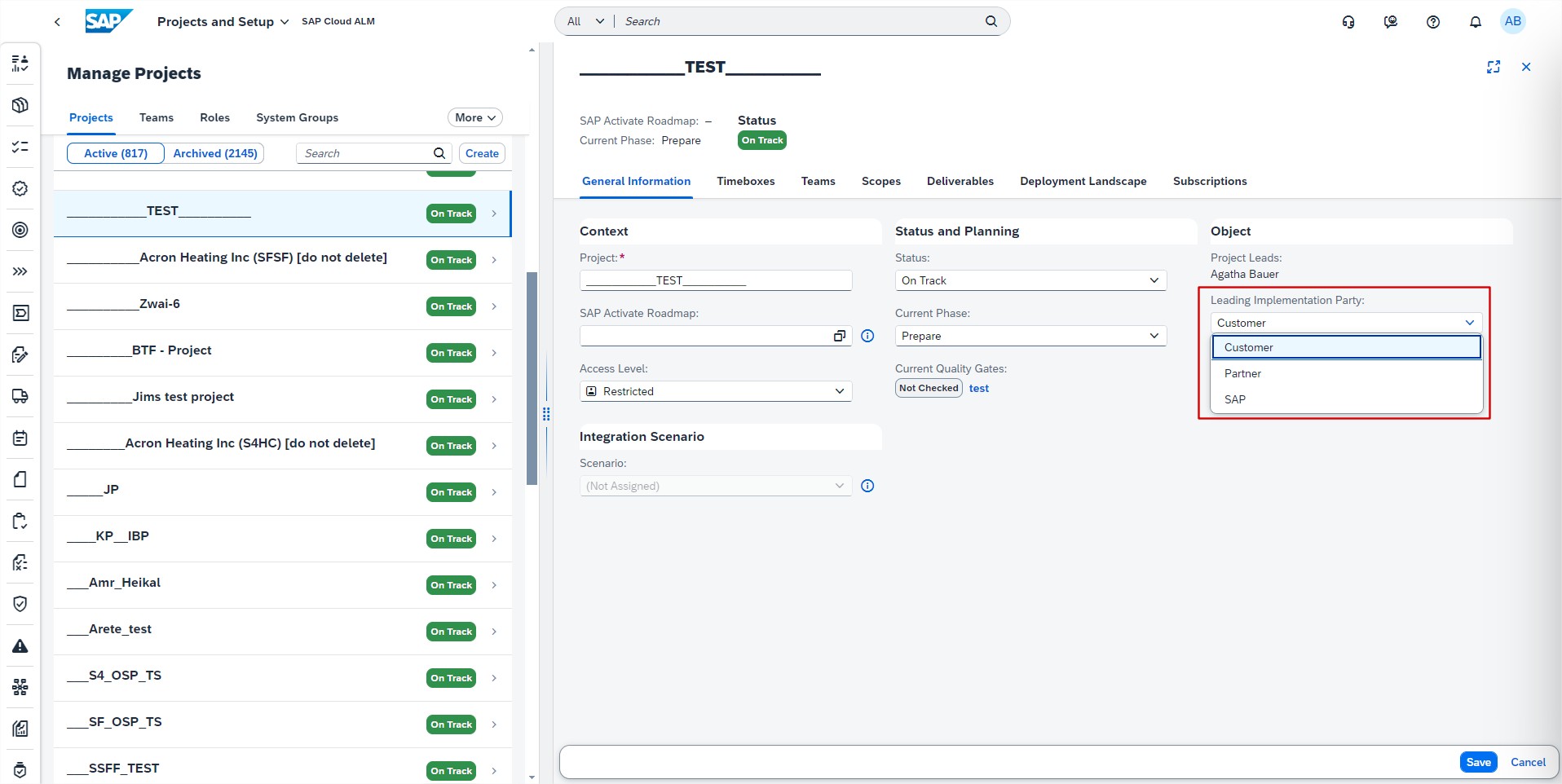Click the search magnifier in projects list
The image size is (1562, 784).
[439, 153]
